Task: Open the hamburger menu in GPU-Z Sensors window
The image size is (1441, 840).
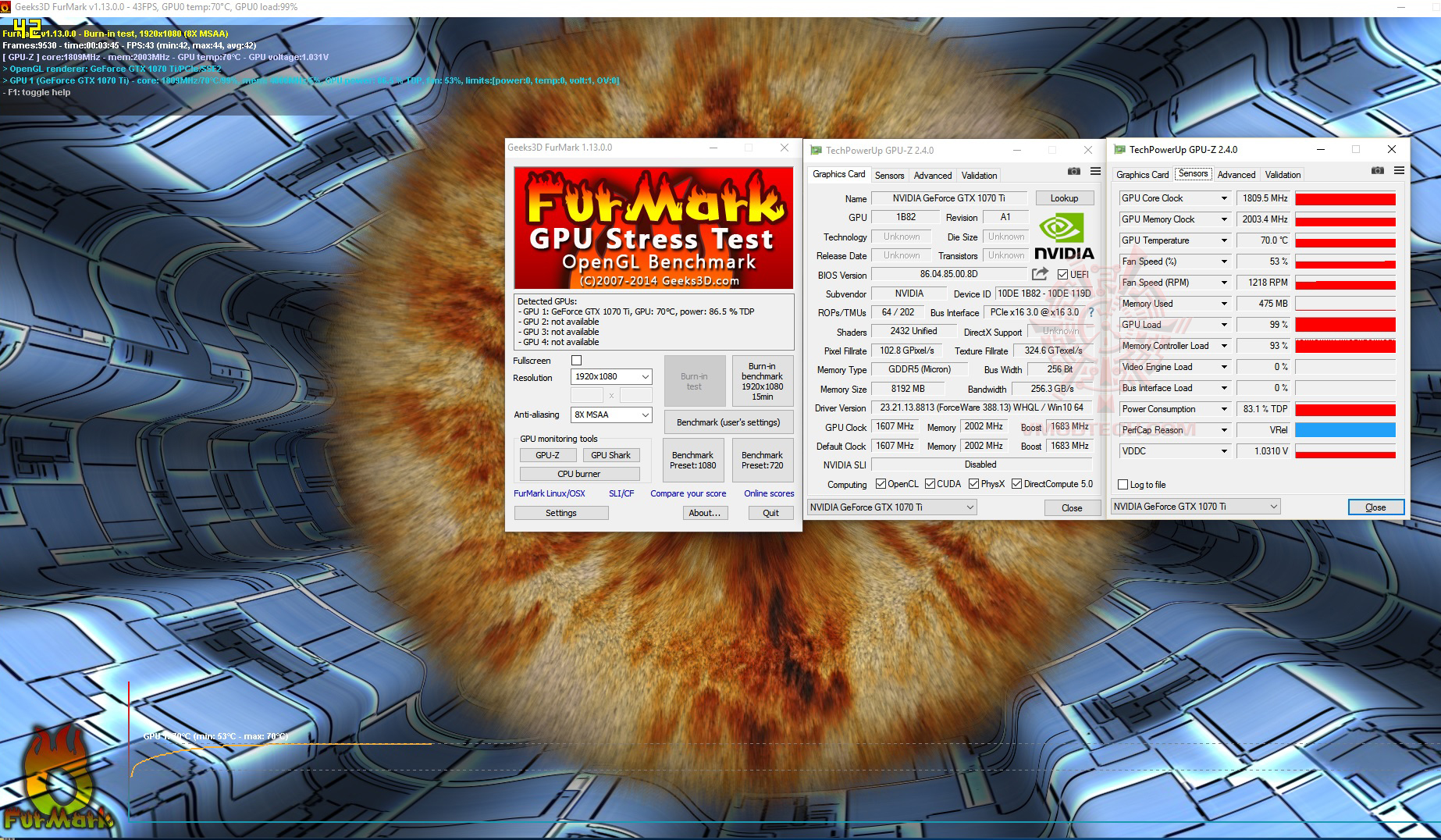Action: [1399, 170]
